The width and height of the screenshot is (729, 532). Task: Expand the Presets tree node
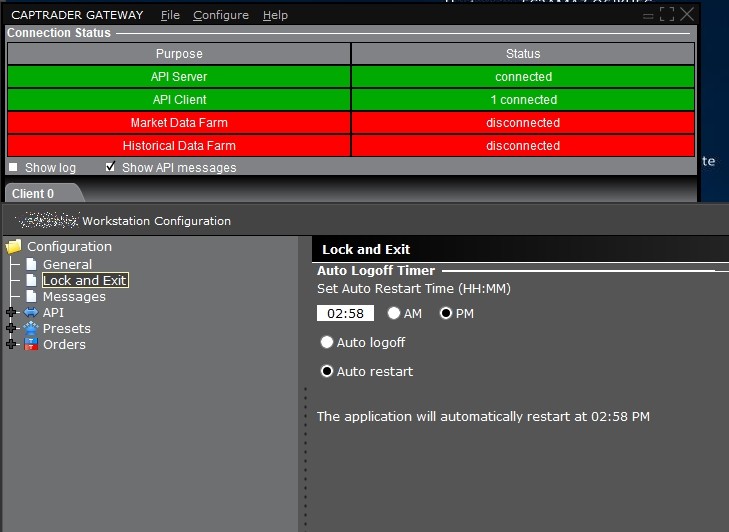pos(11,328)
